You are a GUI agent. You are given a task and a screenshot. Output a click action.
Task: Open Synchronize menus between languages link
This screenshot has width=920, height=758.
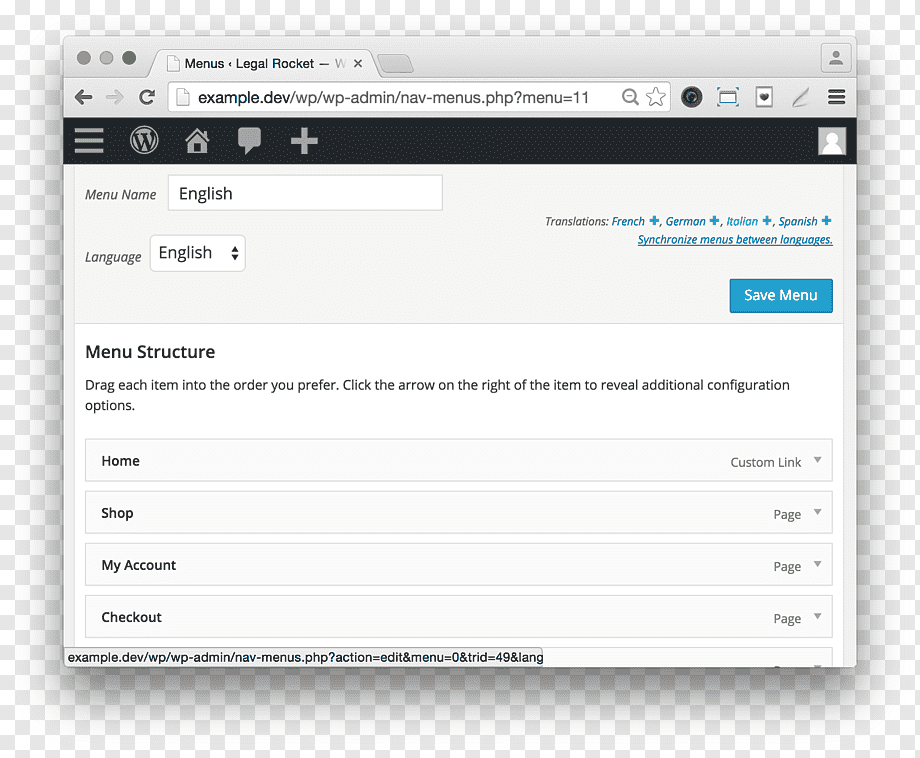tap(735, 239)
